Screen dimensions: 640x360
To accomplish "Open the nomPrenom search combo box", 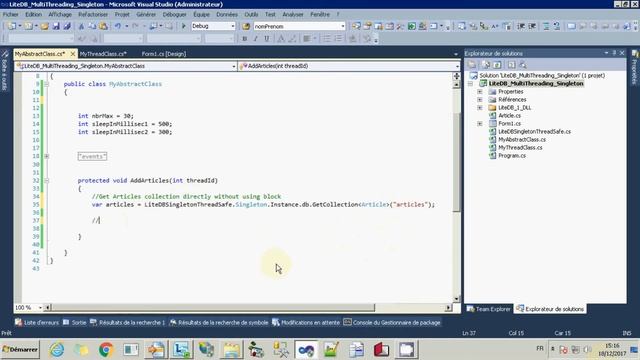I will tap(299, 26).
